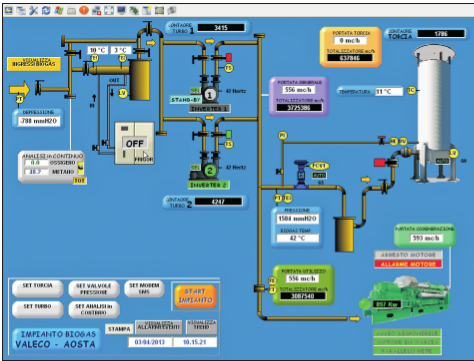
Task: Toggle the chiller OFF switch panel
Action: 134,143
